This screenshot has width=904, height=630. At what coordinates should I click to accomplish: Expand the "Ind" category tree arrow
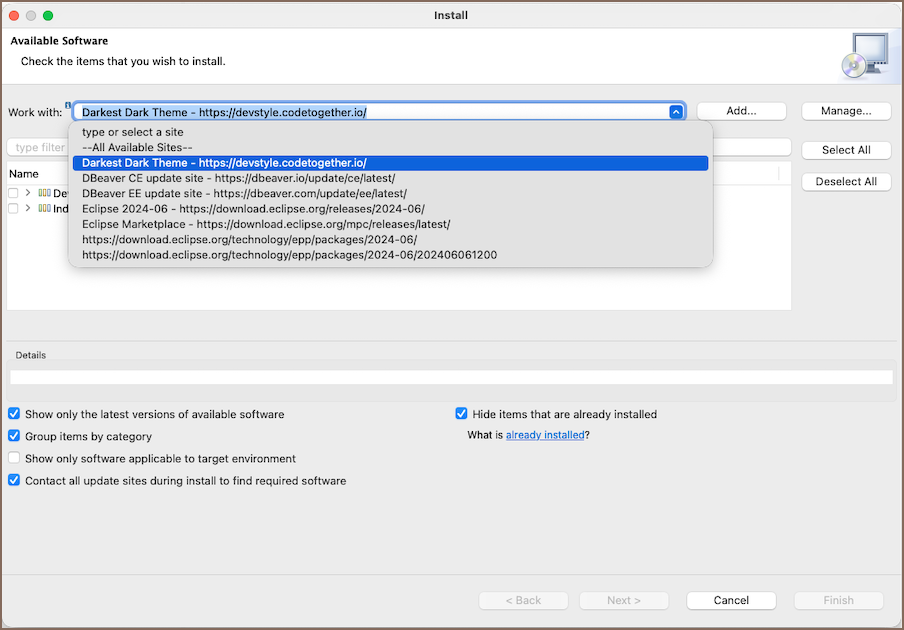(28, 209)
